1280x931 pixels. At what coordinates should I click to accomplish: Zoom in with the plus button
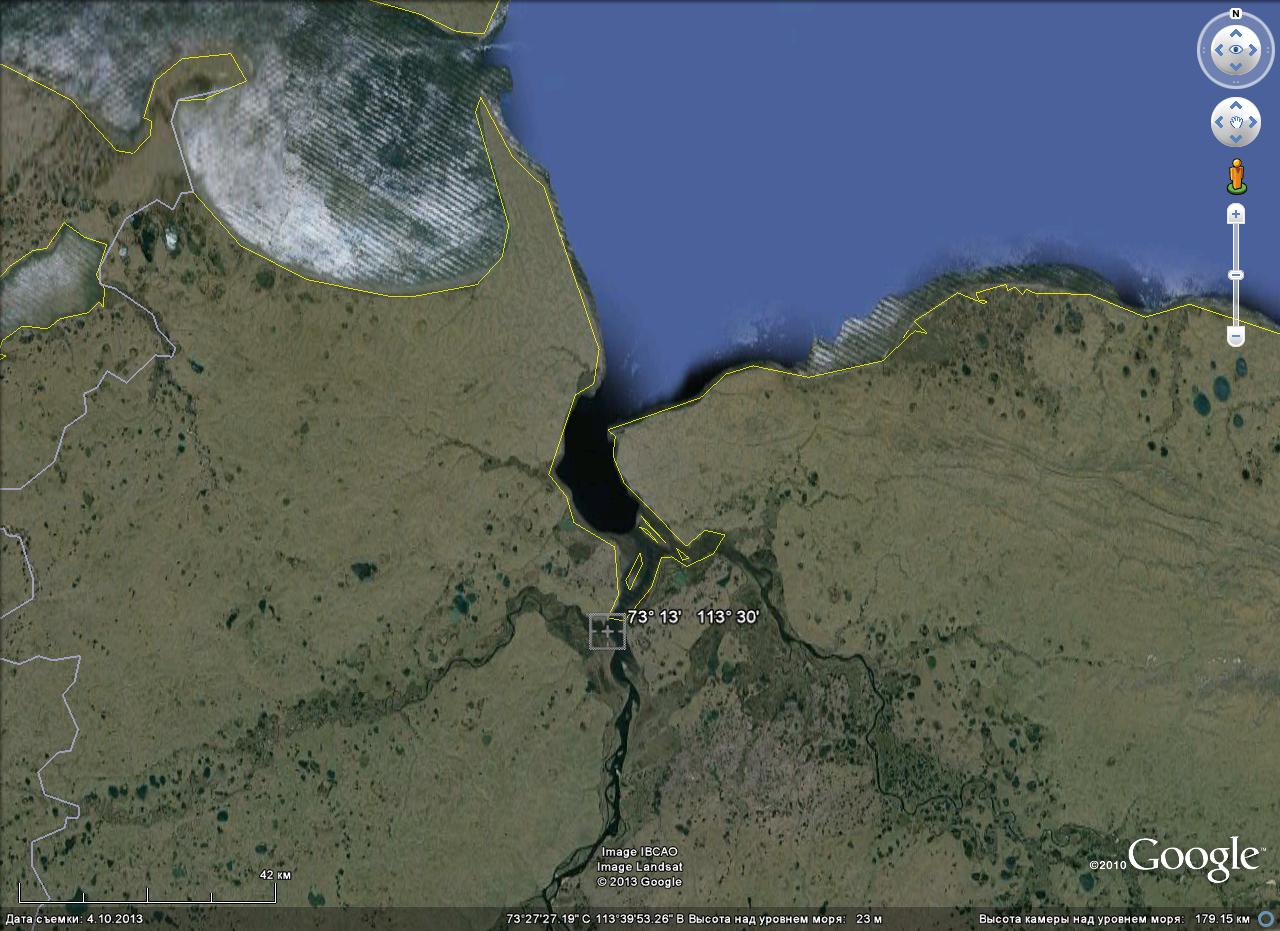(x=1236, y=214)
